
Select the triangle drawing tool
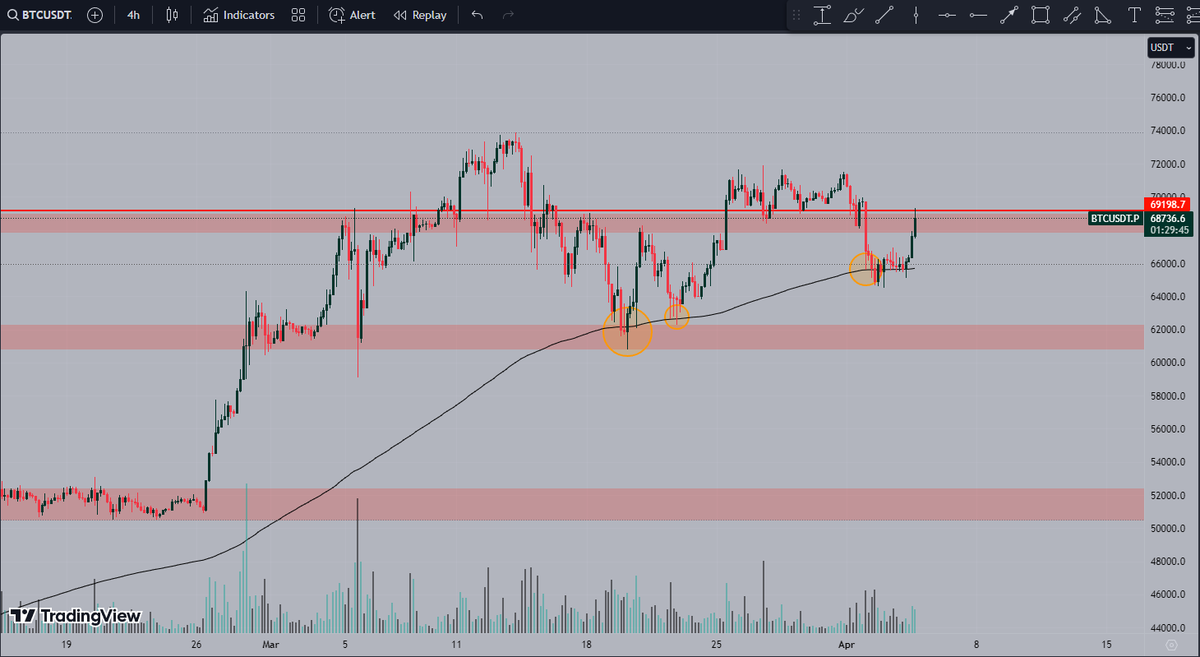click(1102, 15)
